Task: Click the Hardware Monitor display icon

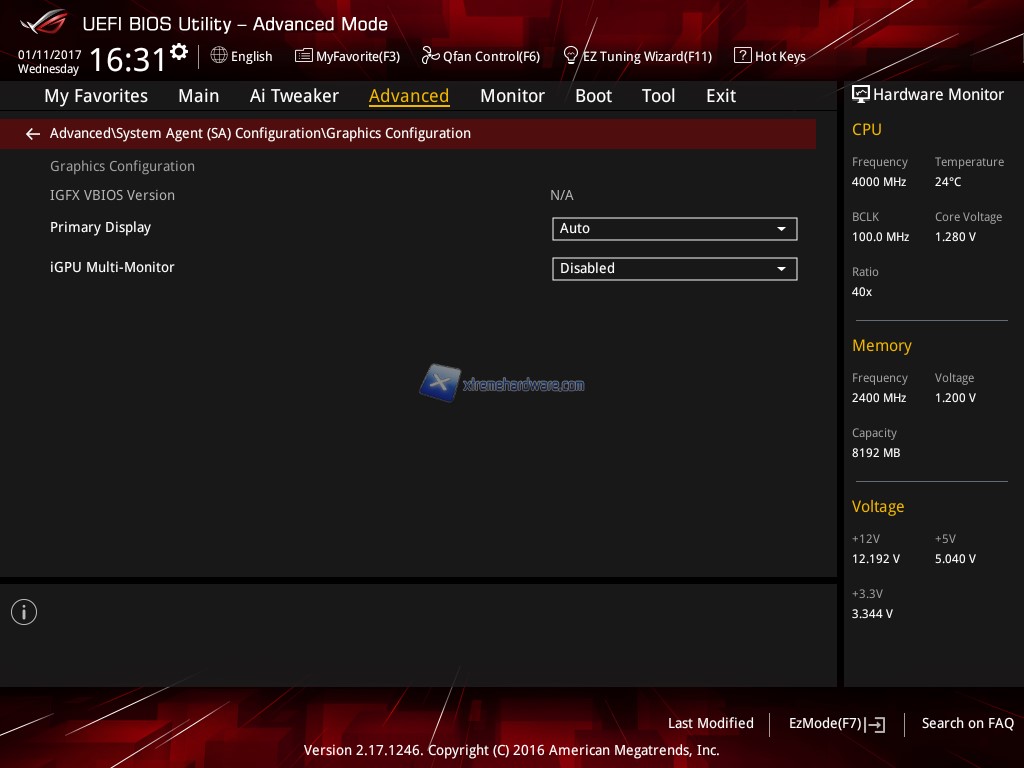Action: pyautogui.click(x=860, y=95)
